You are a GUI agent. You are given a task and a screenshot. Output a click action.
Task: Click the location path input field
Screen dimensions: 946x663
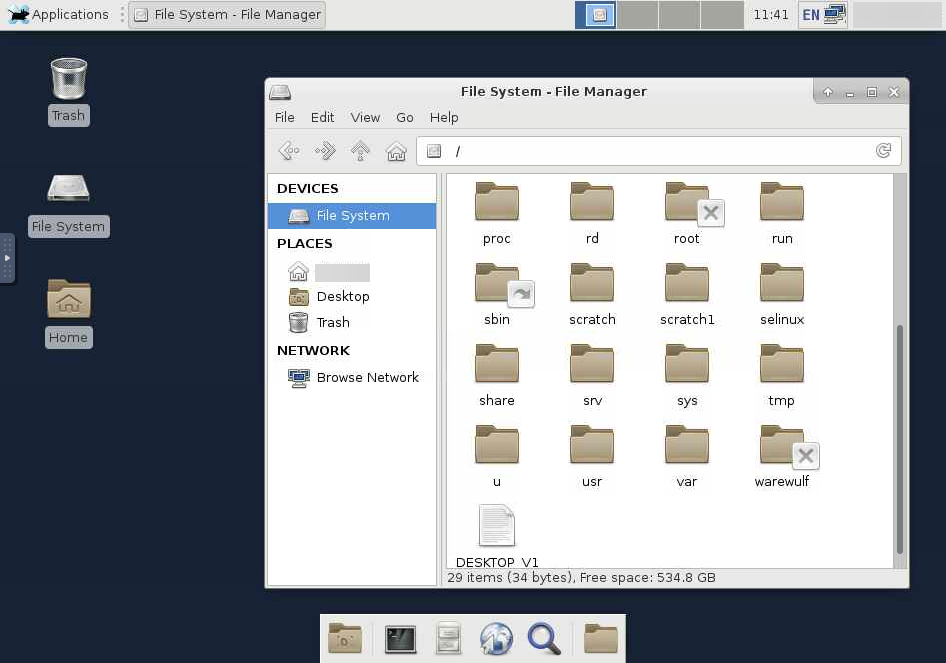(x=650, y=151)
